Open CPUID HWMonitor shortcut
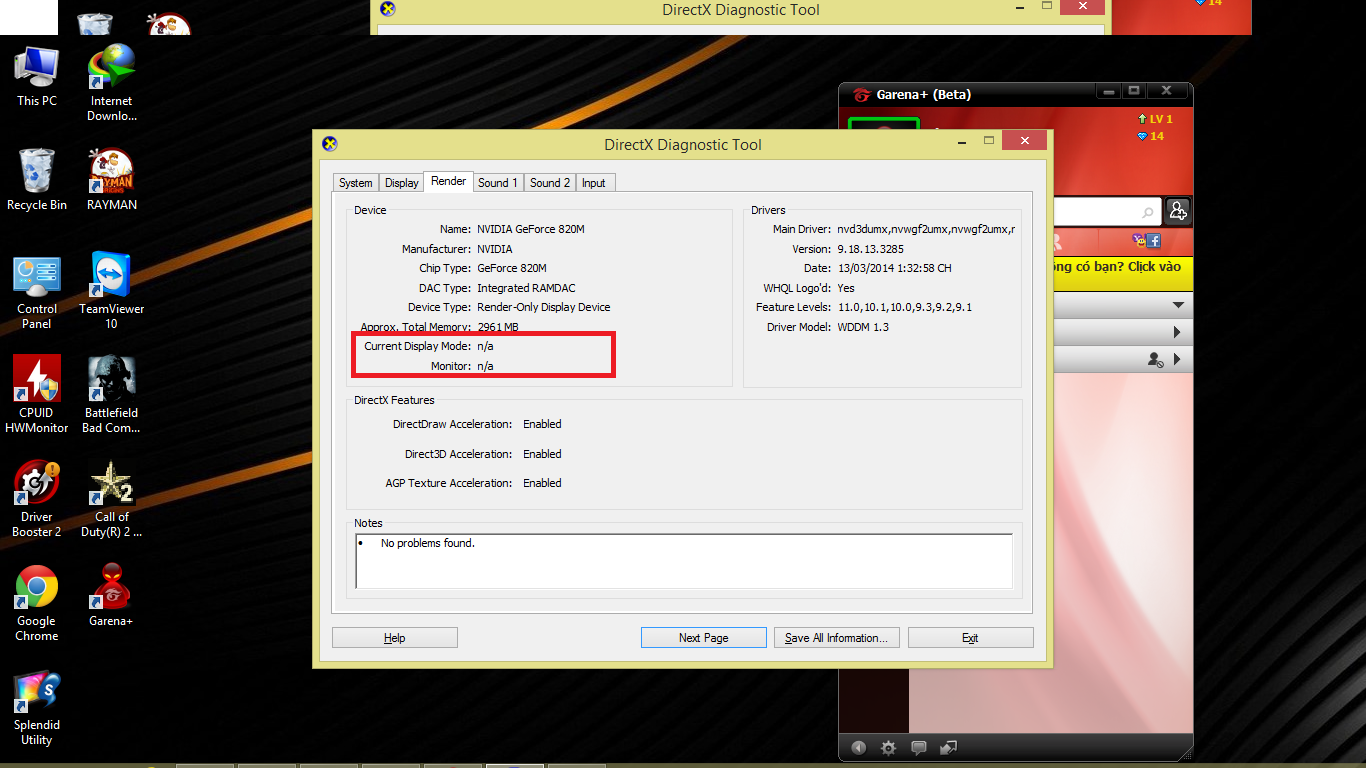1366x768 pixels. tap(37, 395)
